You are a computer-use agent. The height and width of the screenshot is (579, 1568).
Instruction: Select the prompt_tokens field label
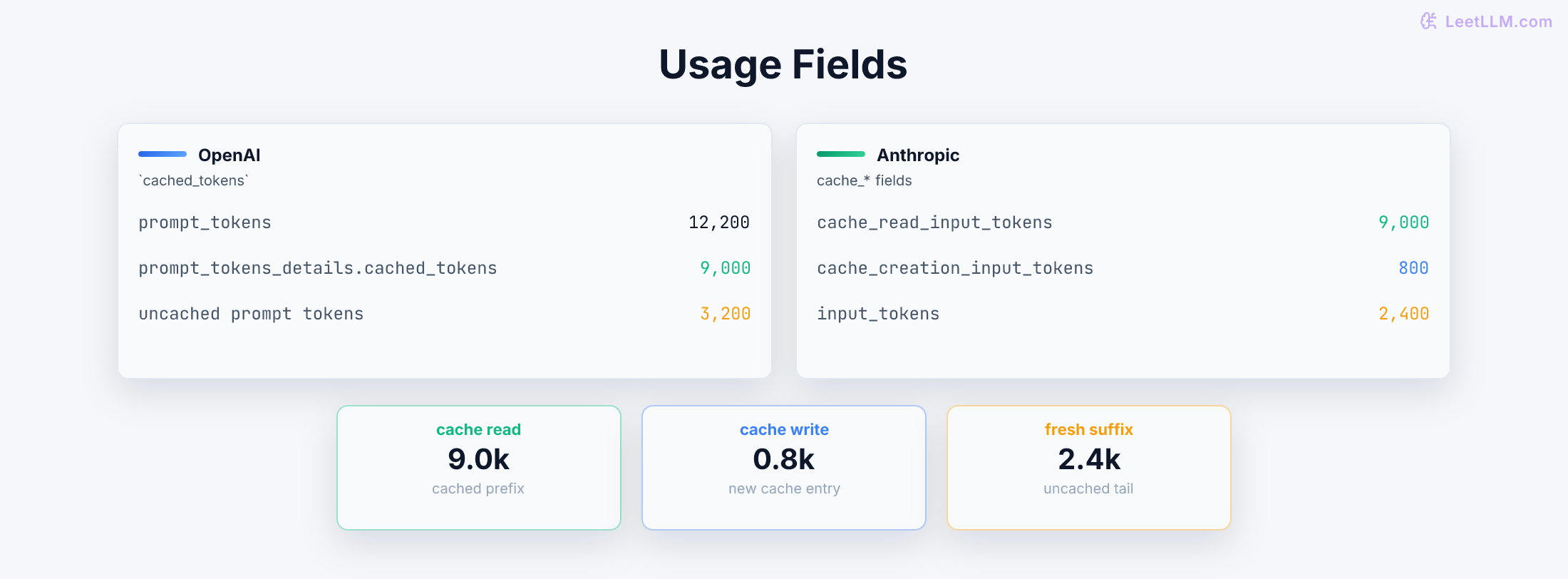(205, 222)
